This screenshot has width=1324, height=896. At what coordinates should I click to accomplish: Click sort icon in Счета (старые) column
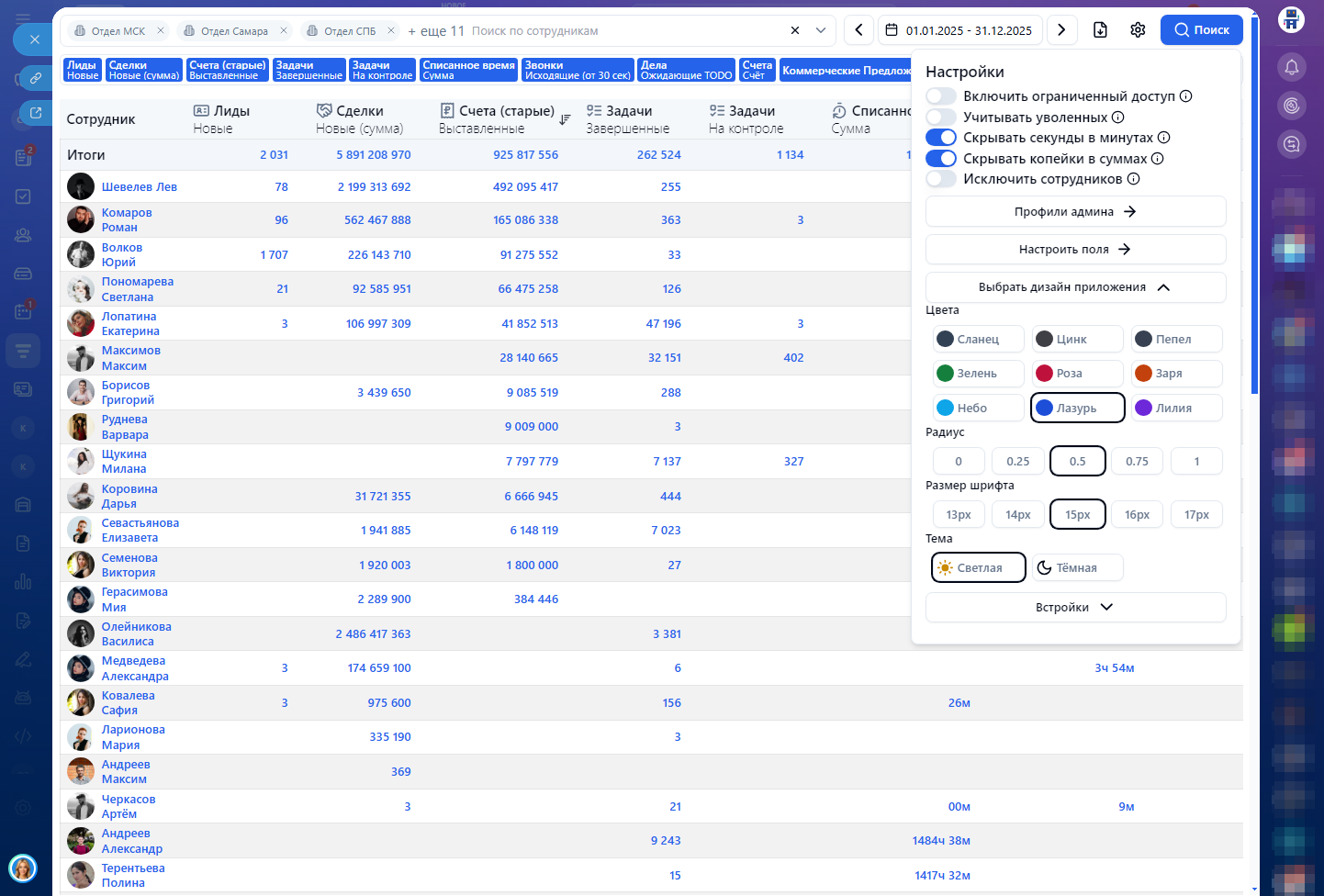(x=565, y=119)
